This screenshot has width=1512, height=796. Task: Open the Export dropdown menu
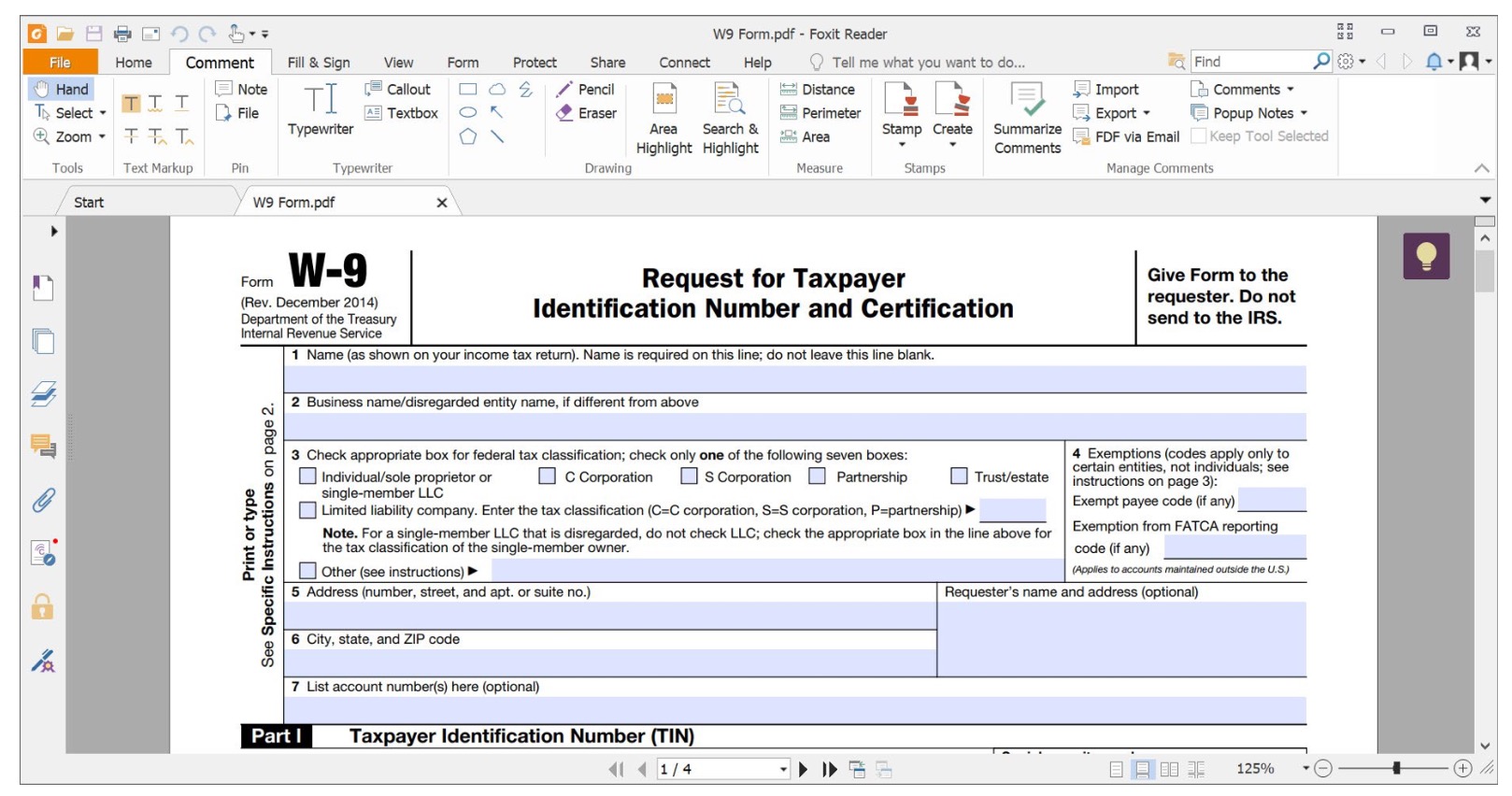(x=1146, y=113)
